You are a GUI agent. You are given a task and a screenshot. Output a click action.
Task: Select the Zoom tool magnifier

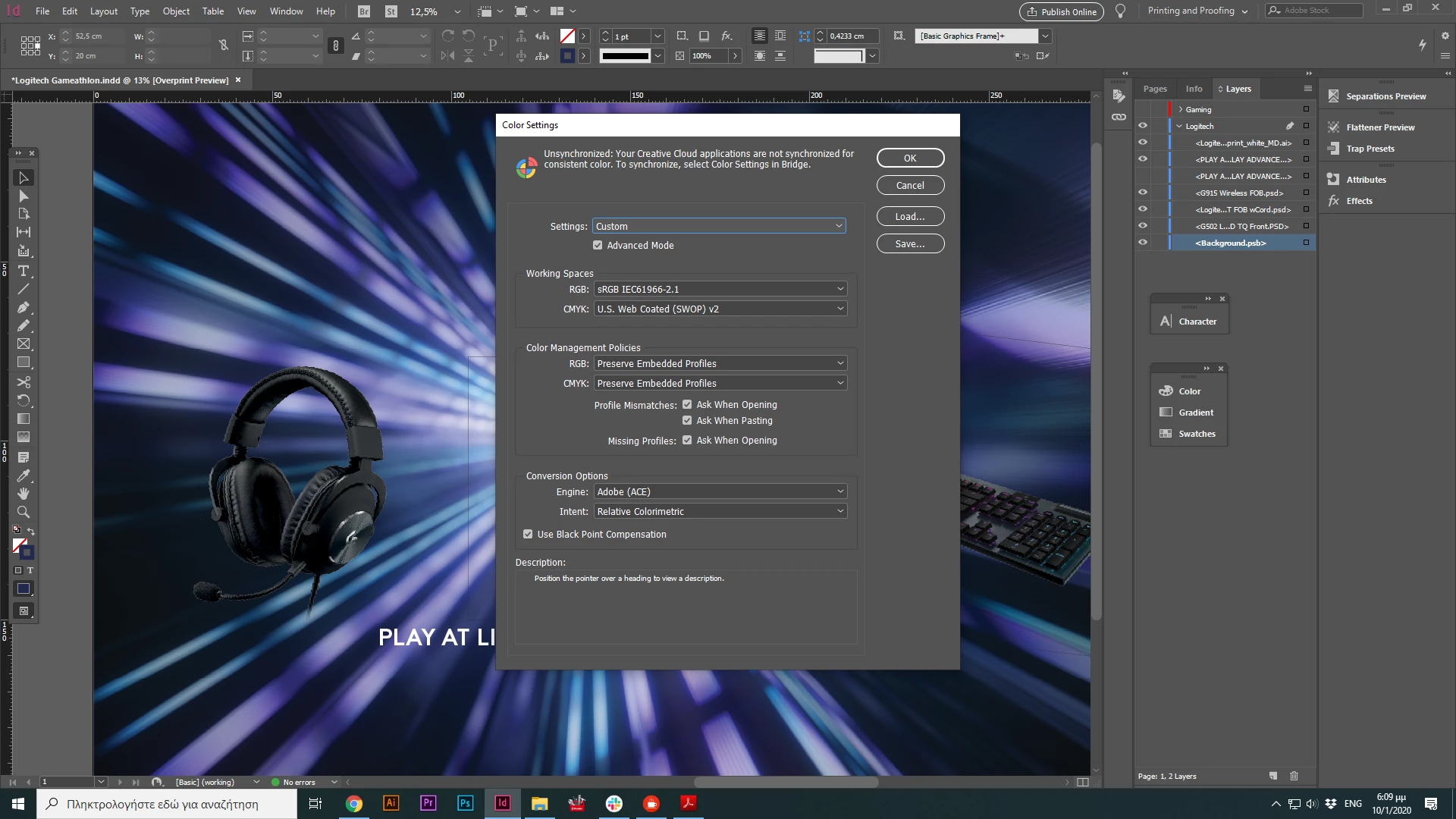coord(24,512)
